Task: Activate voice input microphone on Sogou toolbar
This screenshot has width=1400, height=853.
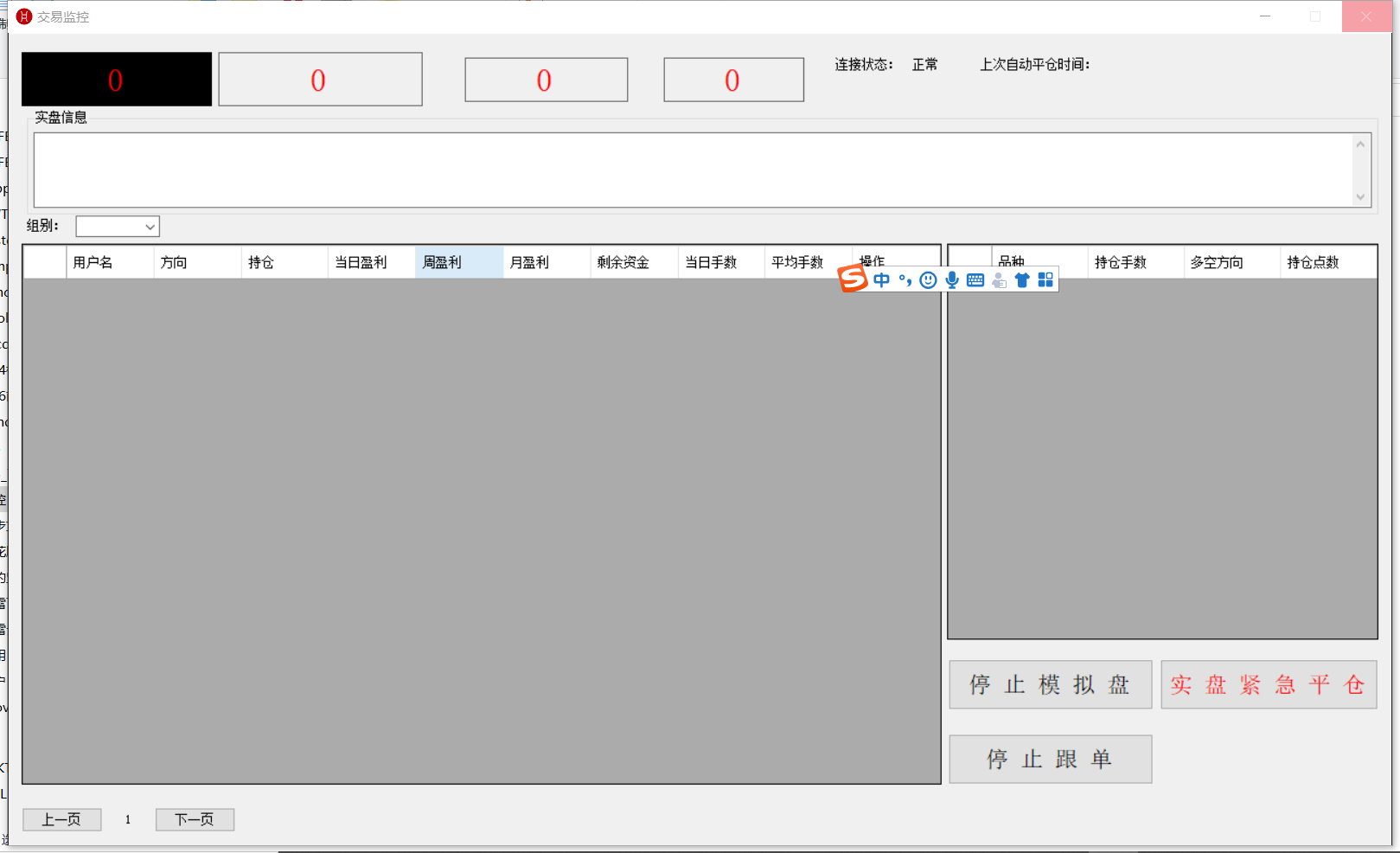Action: point(952,279)
